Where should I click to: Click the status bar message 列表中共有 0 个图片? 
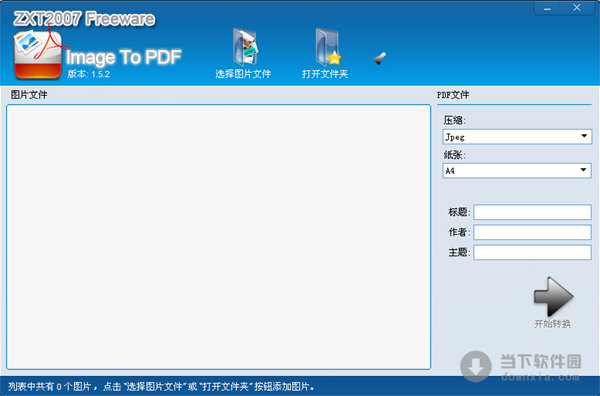pos(50,386)
